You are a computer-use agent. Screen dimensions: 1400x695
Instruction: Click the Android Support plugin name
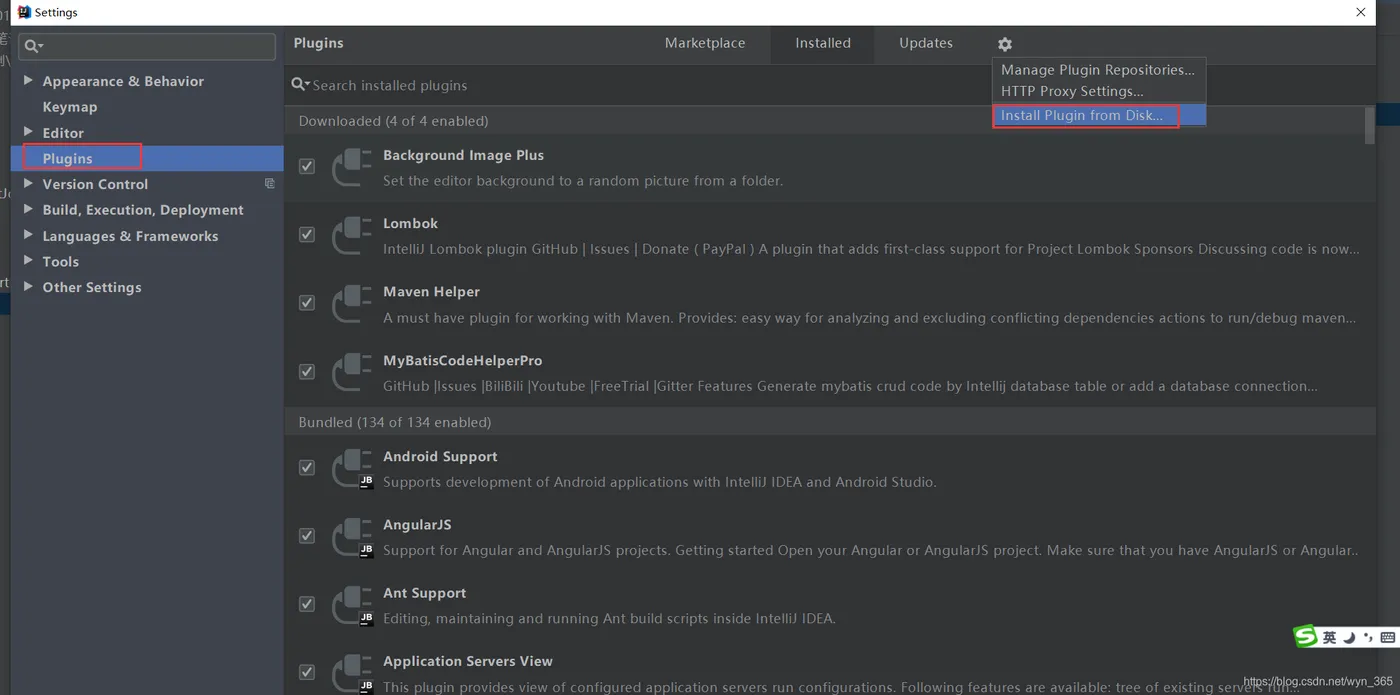coord(440,456)
